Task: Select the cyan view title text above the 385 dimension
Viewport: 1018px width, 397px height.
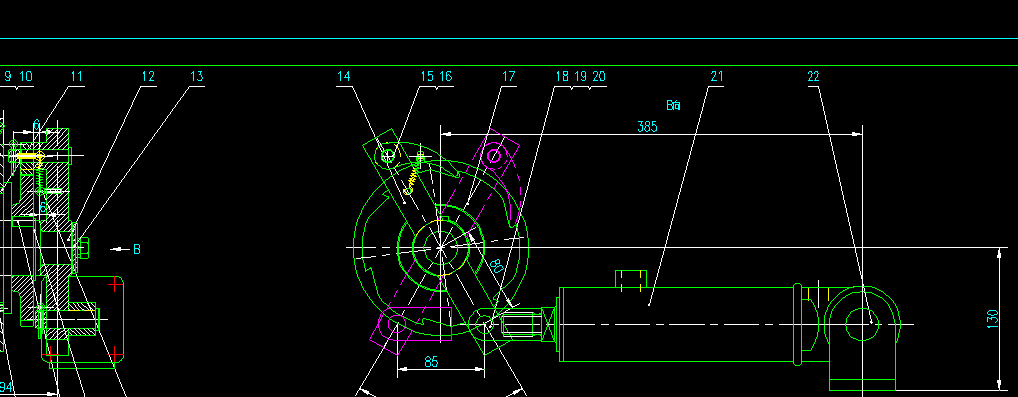Action: 674,105
